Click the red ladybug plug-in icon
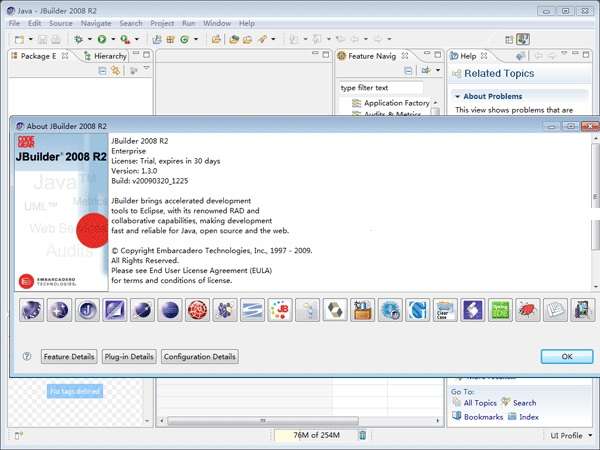This screenshot has width=600, height=450. click(528, 310)
